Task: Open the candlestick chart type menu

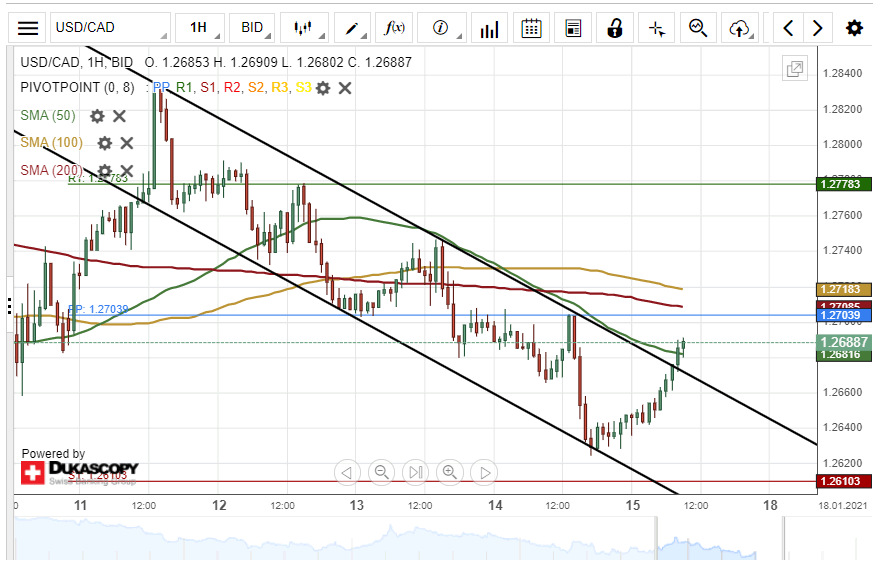Action: (x=304, y=28)
